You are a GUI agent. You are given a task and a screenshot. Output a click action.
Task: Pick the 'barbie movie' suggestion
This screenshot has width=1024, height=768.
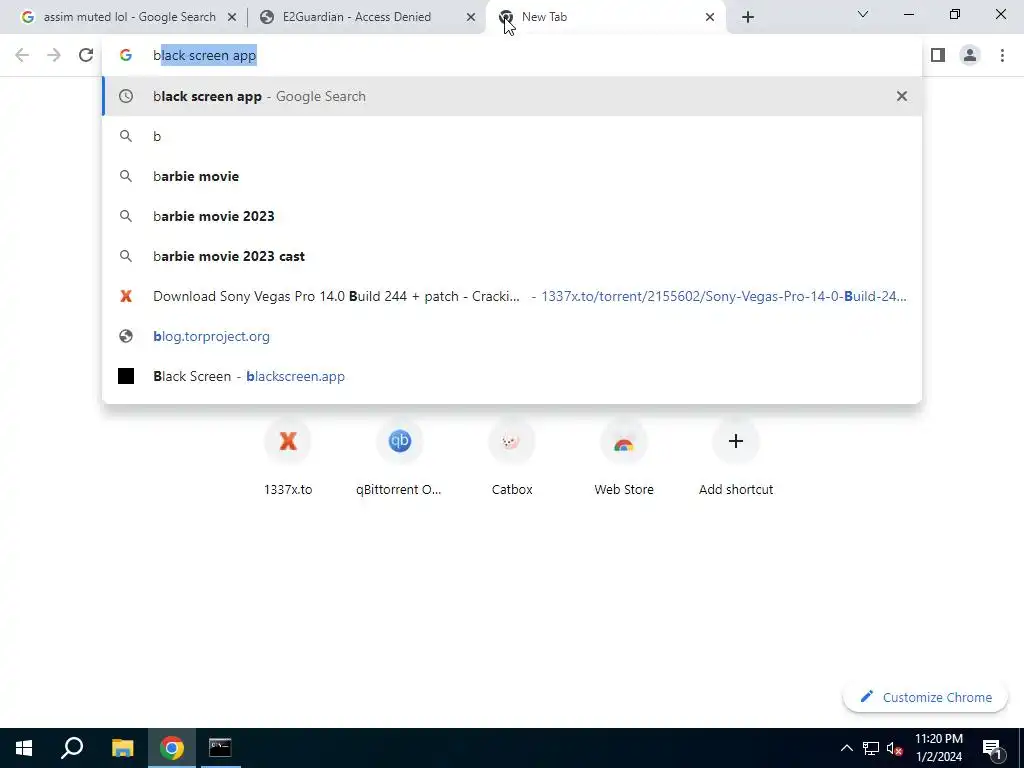512,176
